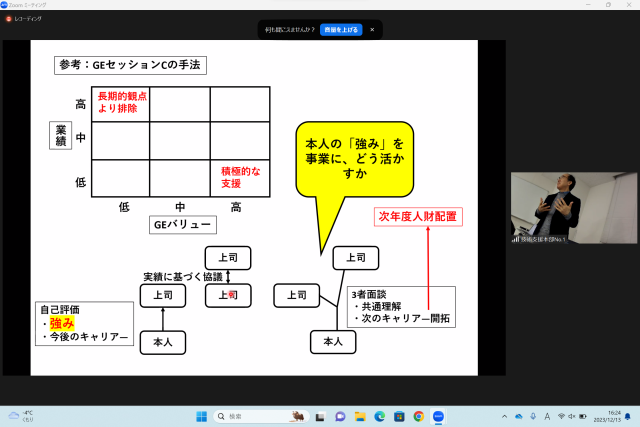This screenshot has width=640, height=427.
Task: Click the taskbar 検索 search box
Action: click(260, 416)
